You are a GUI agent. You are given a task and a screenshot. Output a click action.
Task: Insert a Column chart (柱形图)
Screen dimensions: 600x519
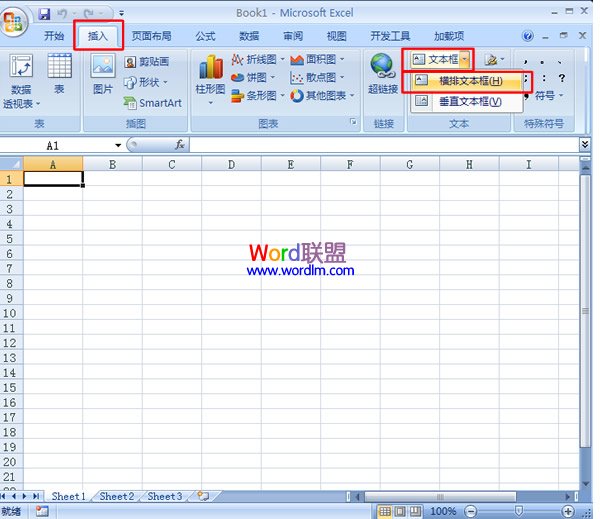point(210,80)
